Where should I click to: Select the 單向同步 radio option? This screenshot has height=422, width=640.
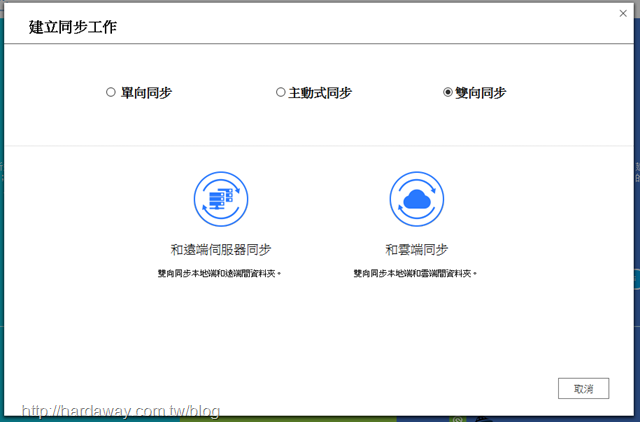click(x=111, y=92)
